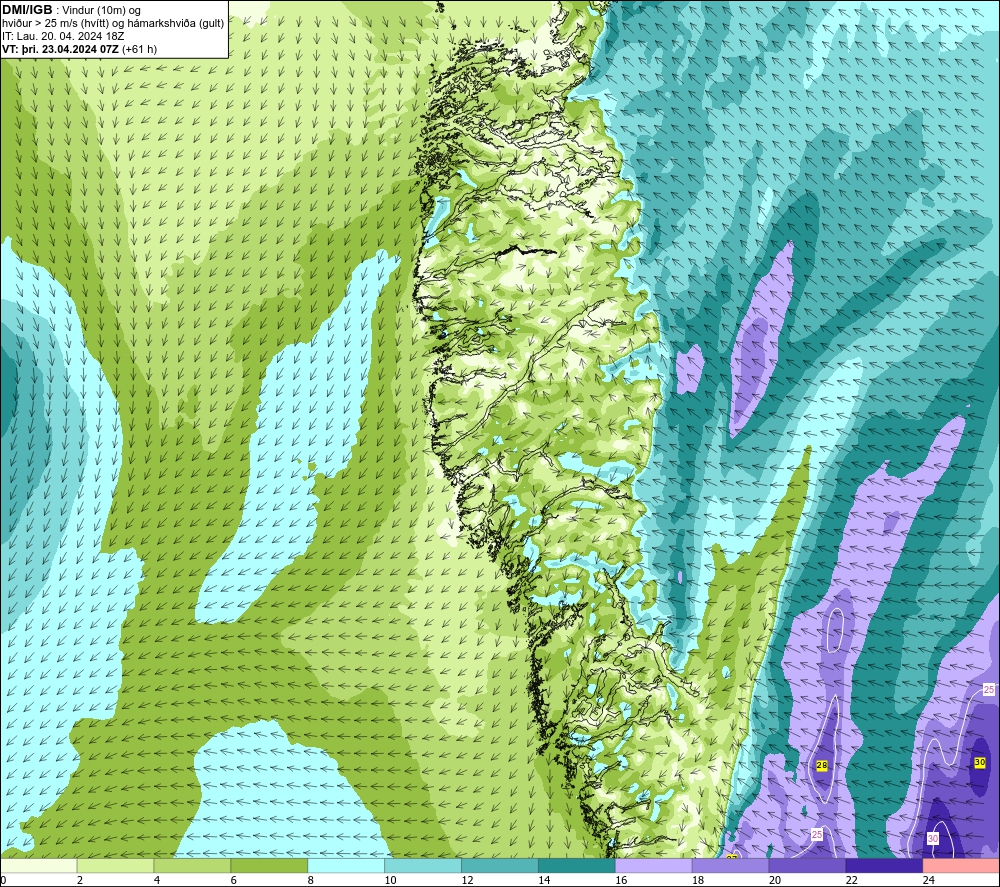Select the 6–8 m/s olive green swatch

[x=269, y=865]
